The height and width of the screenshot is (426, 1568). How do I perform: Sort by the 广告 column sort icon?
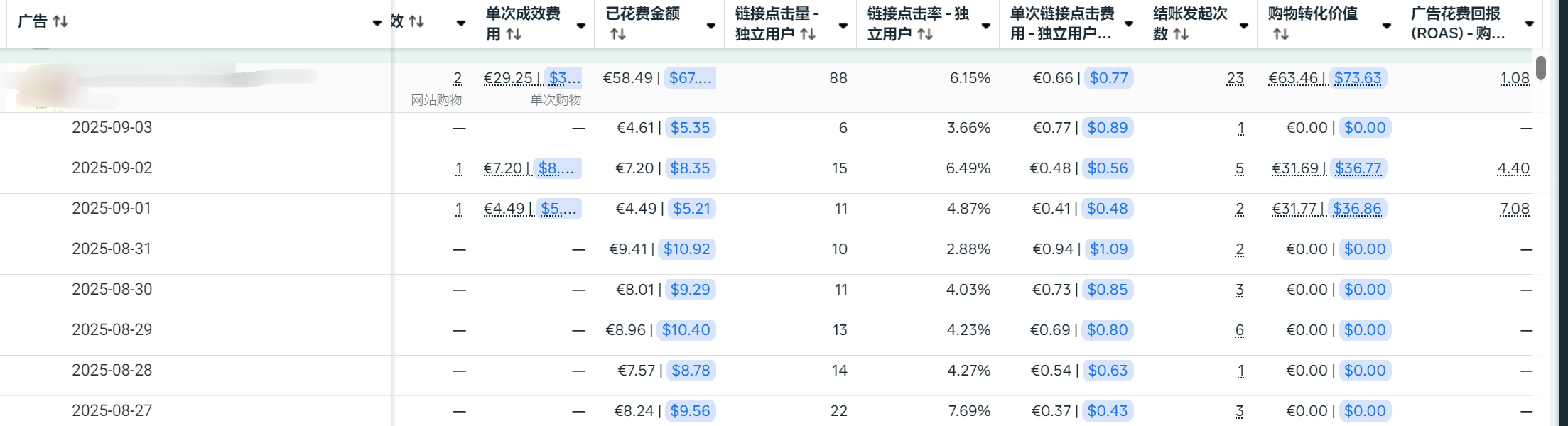click(x=60, y=22)
